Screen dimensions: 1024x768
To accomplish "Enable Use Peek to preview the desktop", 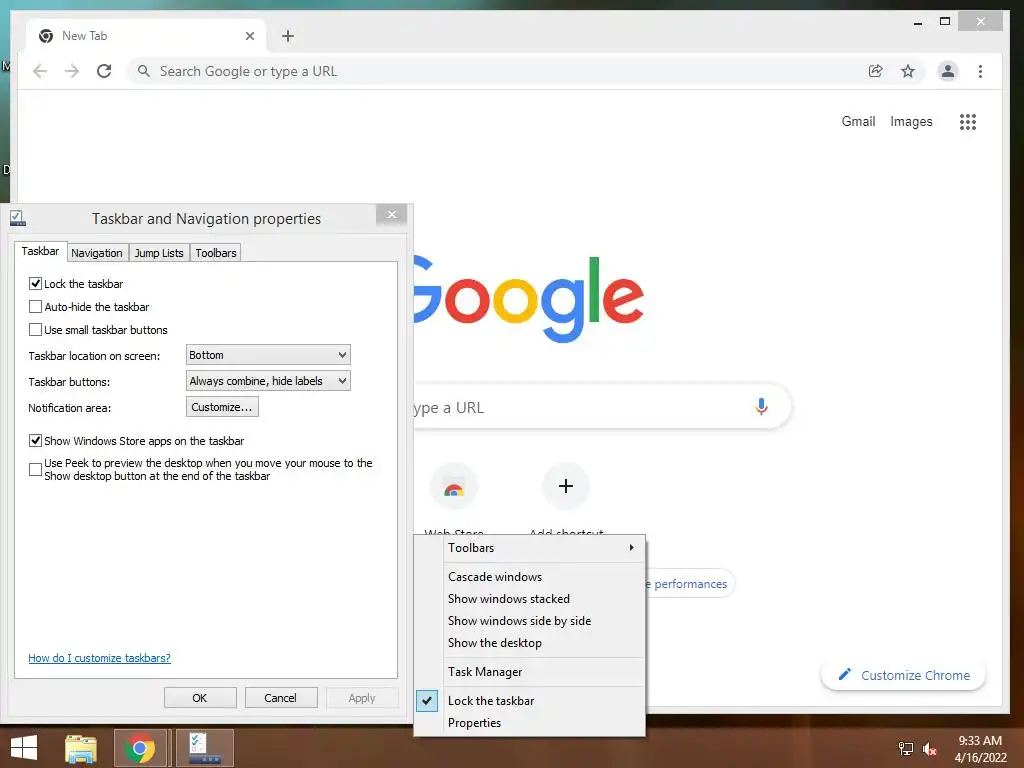I will pyautogui.click(x=35, y=469).
